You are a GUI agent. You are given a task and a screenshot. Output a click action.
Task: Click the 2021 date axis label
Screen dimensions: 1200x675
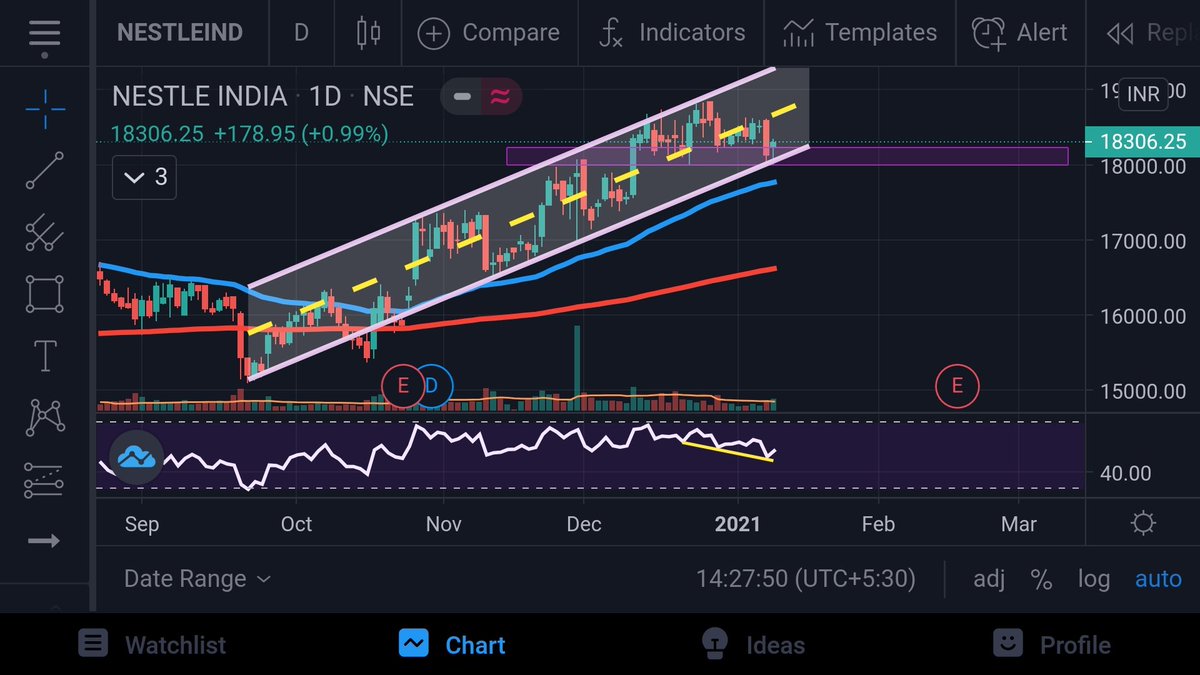(x=738, y=524)
